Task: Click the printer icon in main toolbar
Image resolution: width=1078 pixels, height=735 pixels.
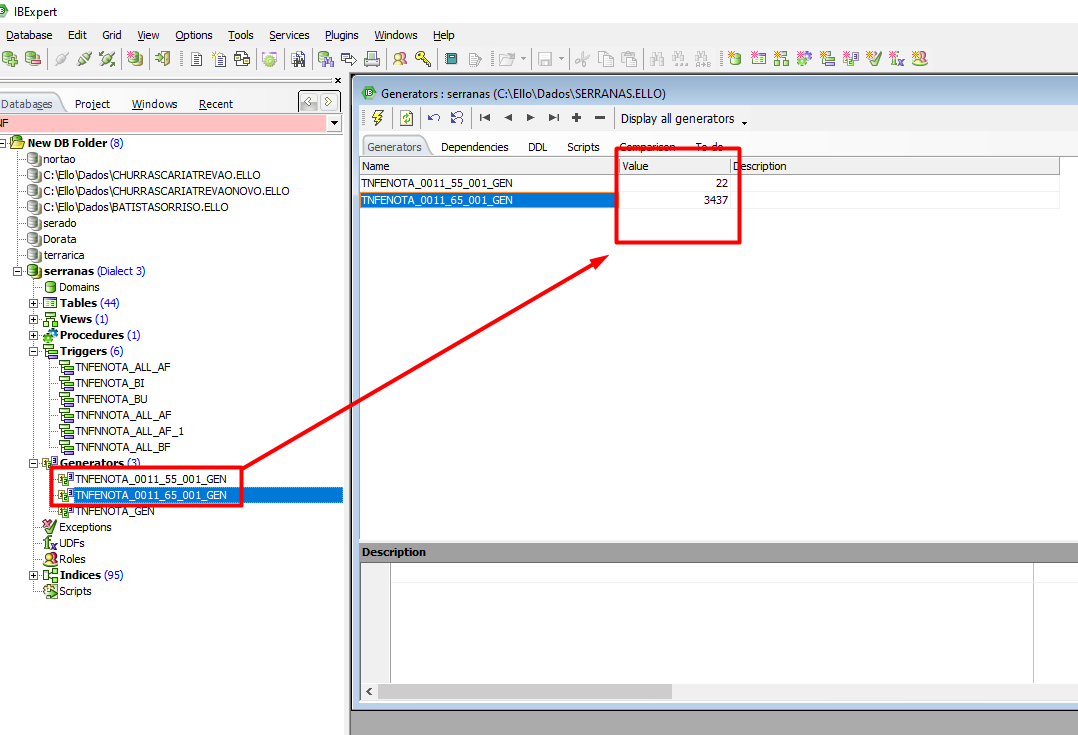Action: (x=372, y=59)
